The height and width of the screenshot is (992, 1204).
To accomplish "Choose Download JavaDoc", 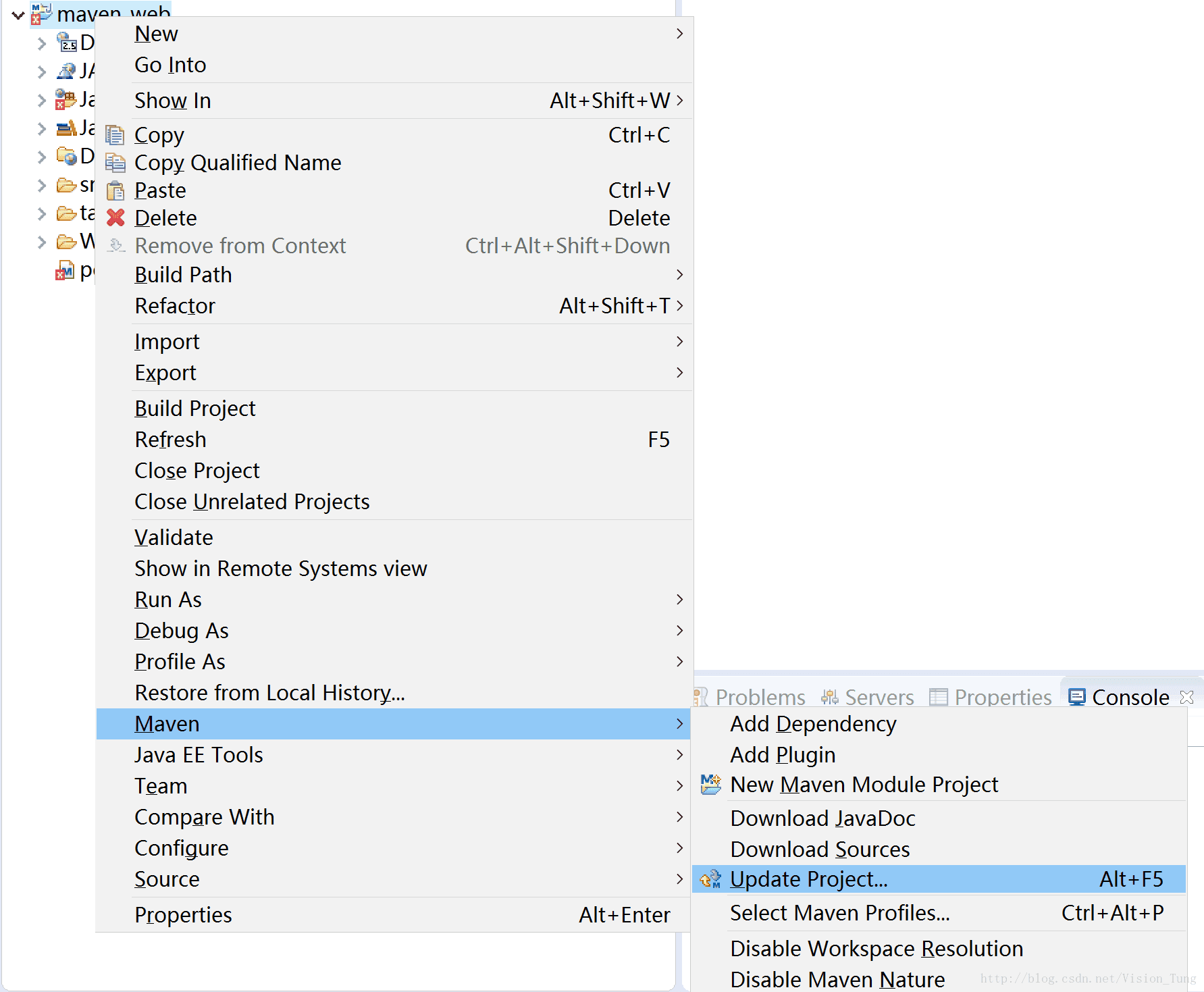I will [939, 818].
